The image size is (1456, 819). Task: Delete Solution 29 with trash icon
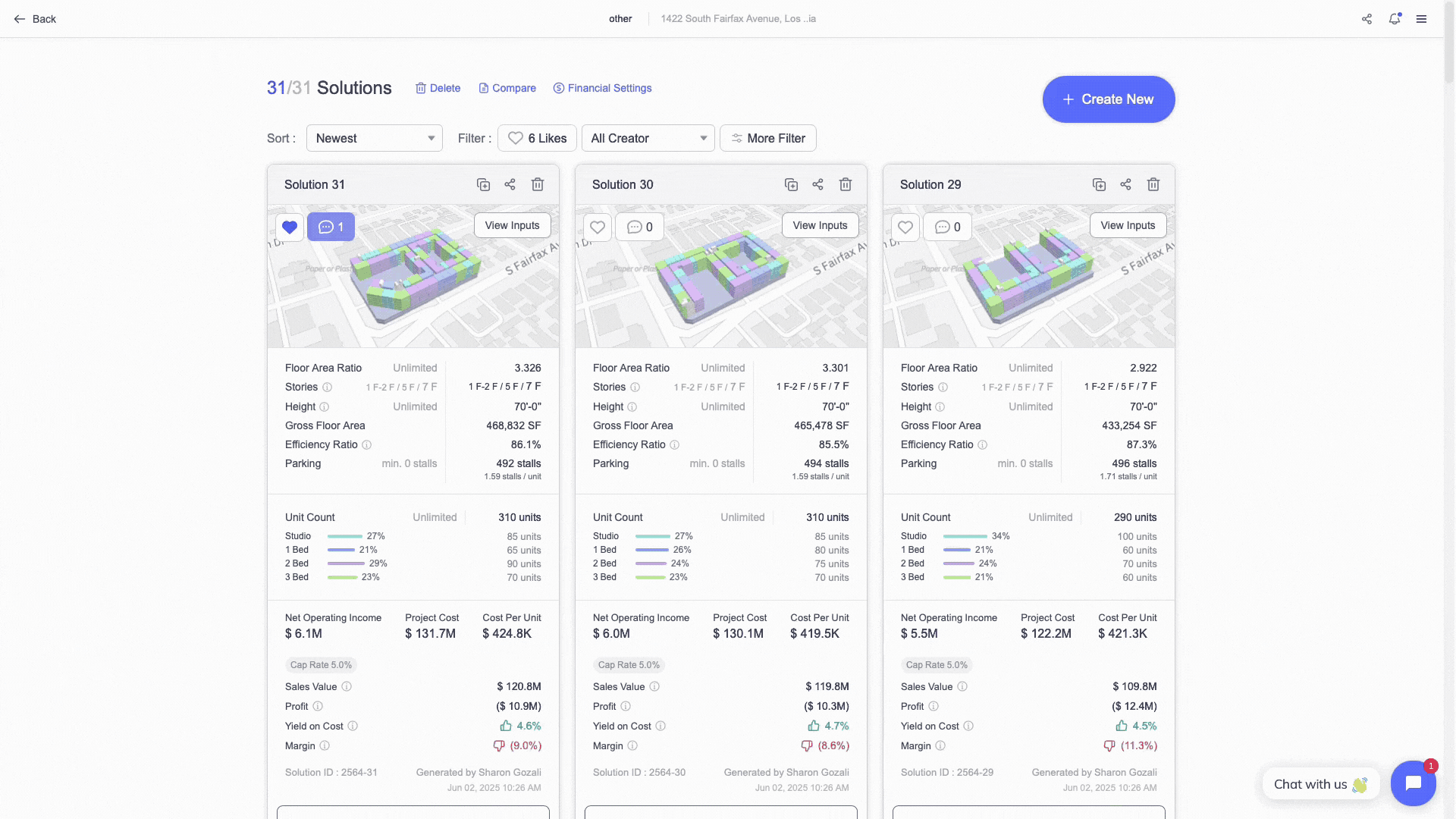(x=1153, y=184)
